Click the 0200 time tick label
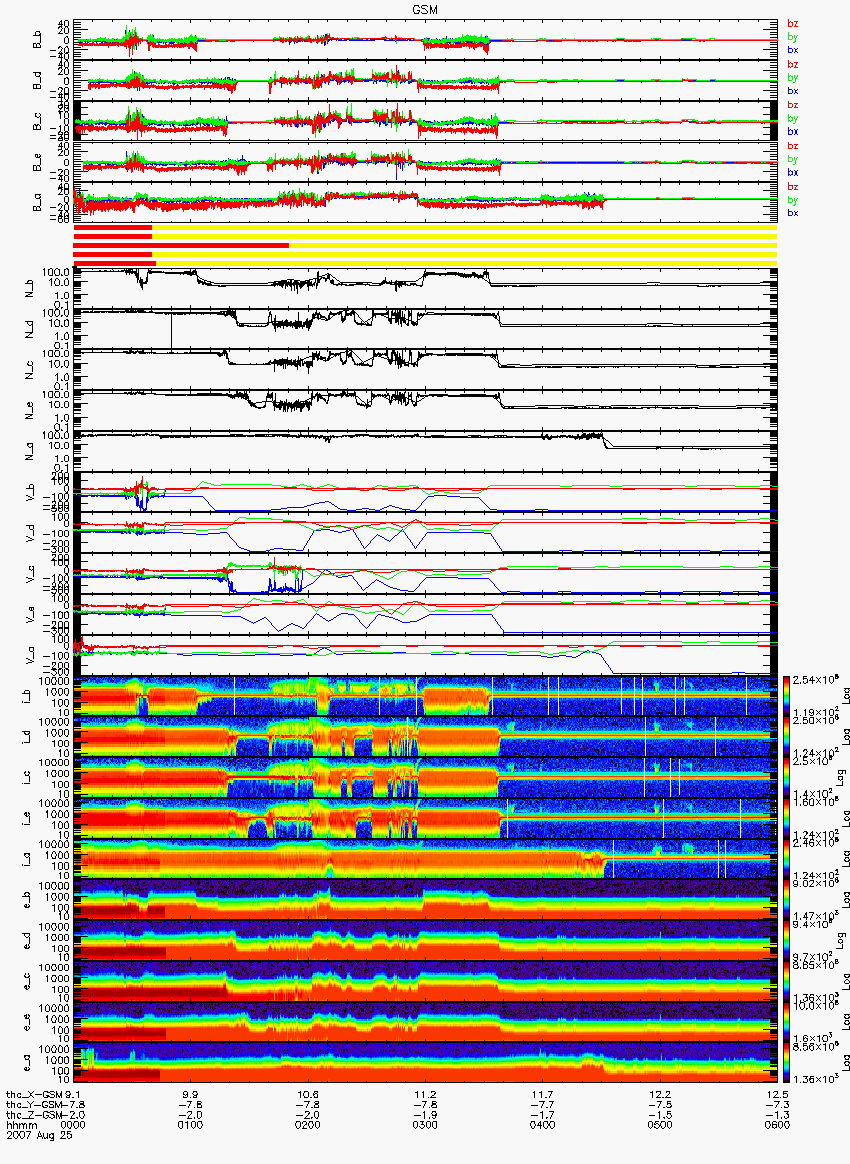Screen dimensions: 850x1164 [x=307, y=1125]
